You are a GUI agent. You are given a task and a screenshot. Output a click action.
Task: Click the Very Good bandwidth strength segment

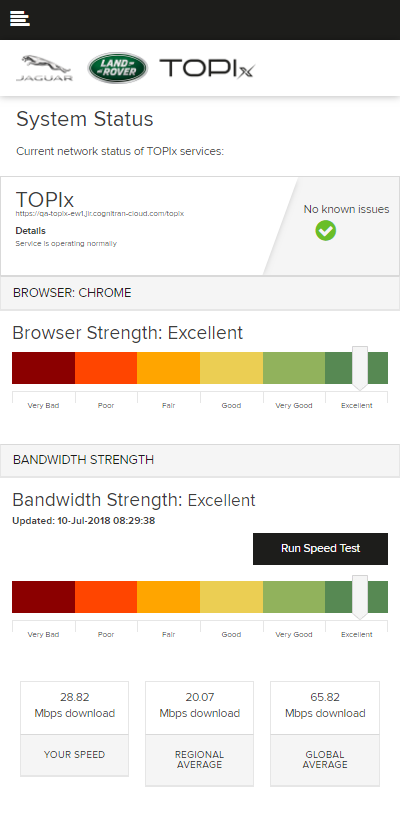click(x=294, y=597)
